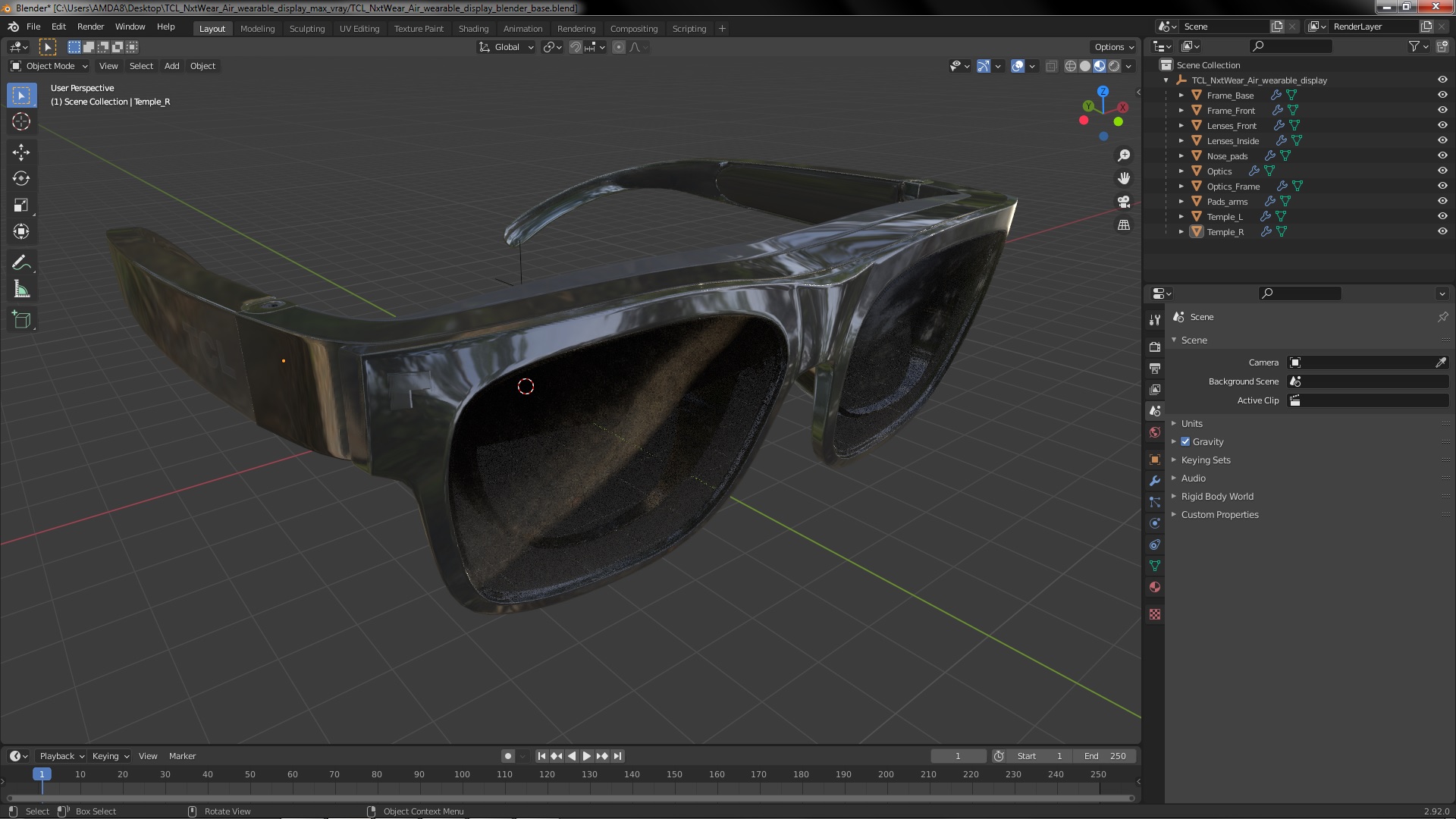Open the Particles properties tab
Viewport: 1456px width, 819px height.
[1155, 502]
